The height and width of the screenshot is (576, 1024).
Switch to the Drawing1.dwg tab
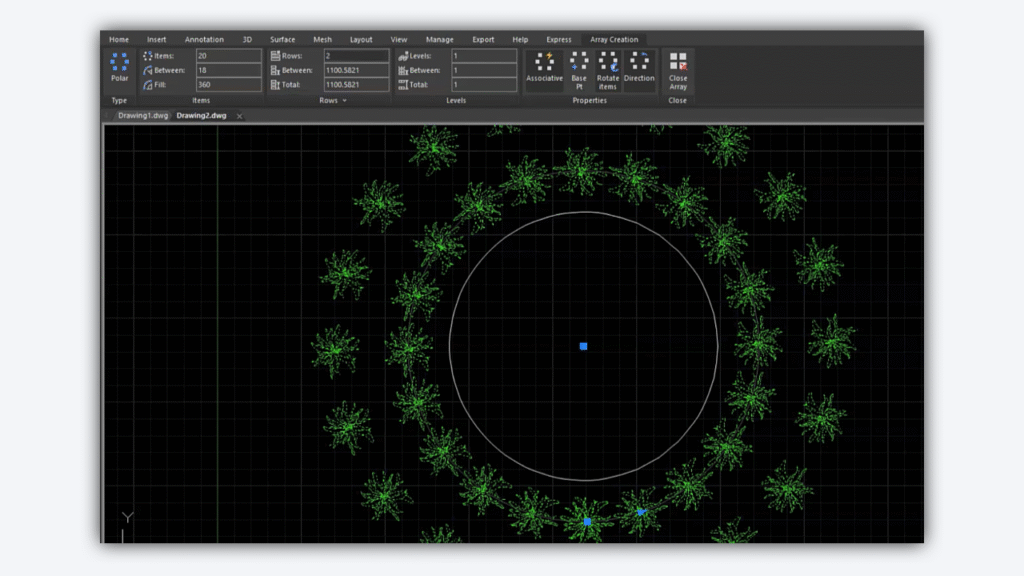[x=143, y=116]
